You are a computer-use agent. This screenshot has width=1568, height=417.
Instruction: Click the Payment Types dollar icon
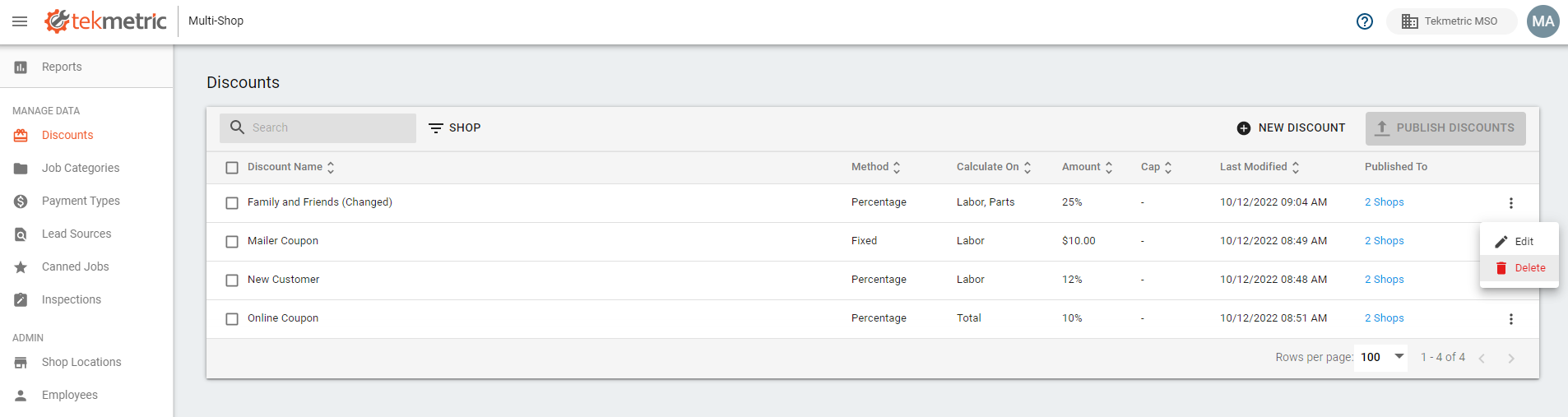21,202
